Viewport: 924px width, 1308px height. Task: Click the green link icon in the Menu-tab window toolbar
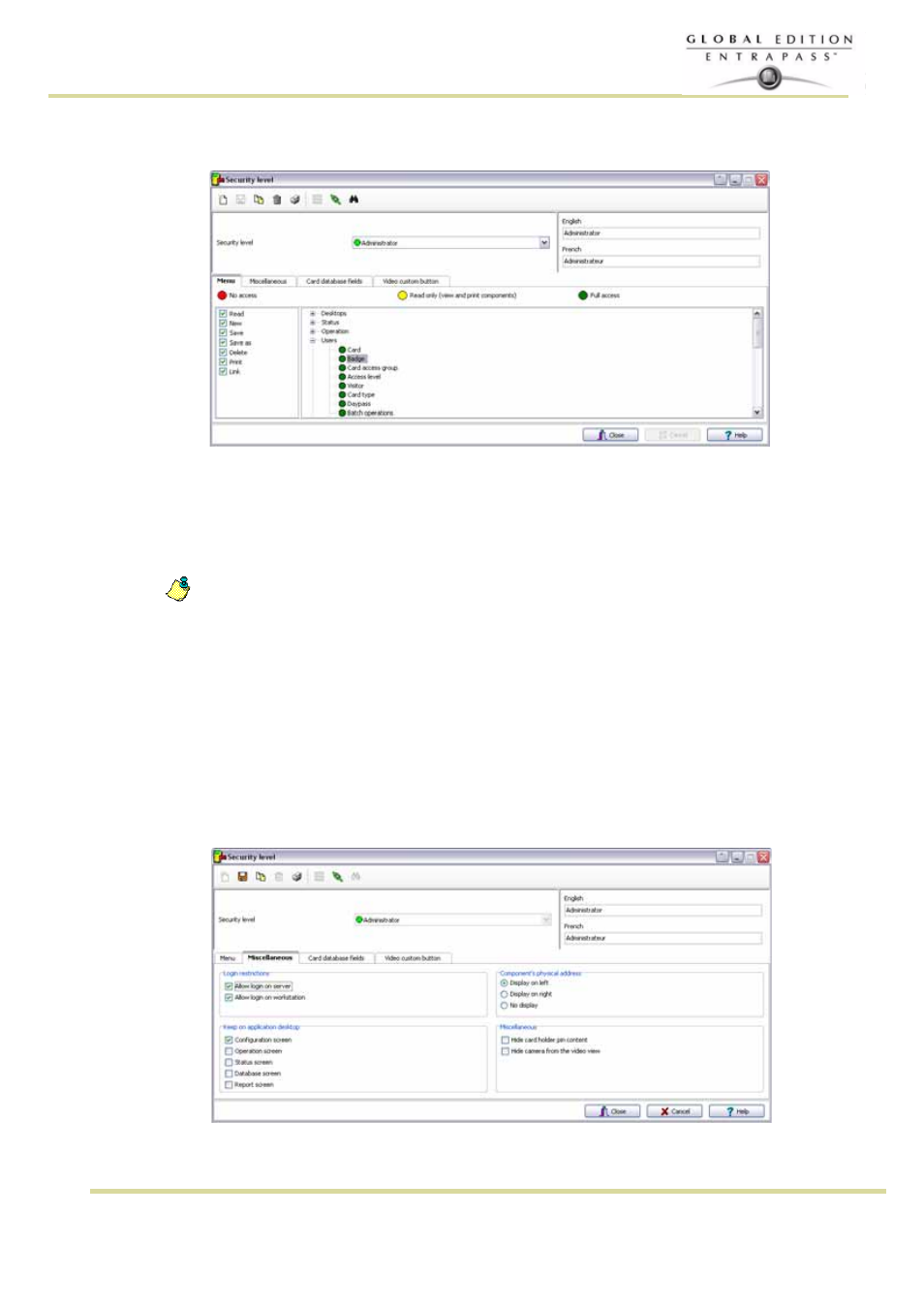[335, 200]
